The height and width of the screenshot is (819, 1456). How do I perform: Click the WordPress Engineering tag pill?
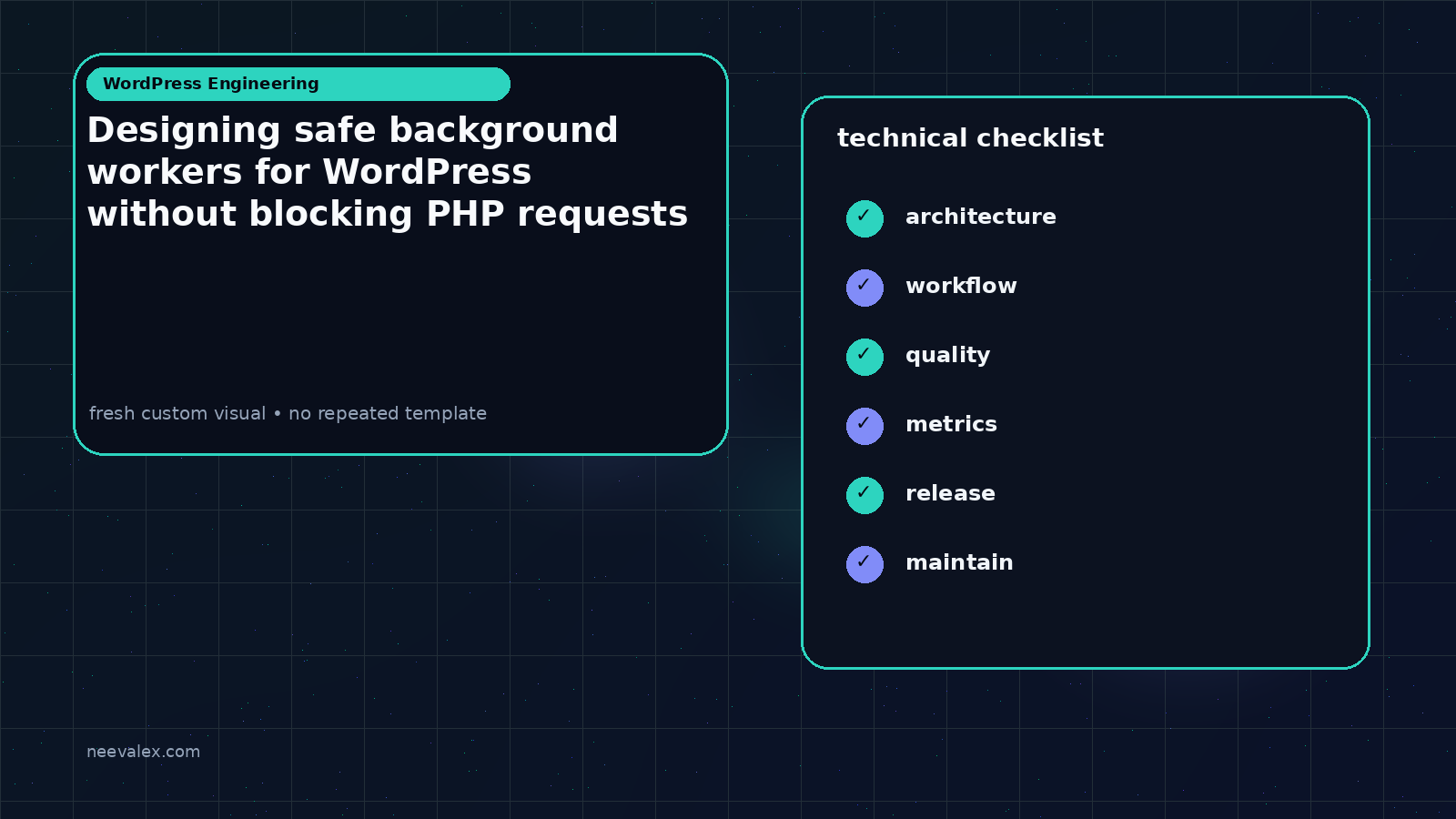click(298, 84)
